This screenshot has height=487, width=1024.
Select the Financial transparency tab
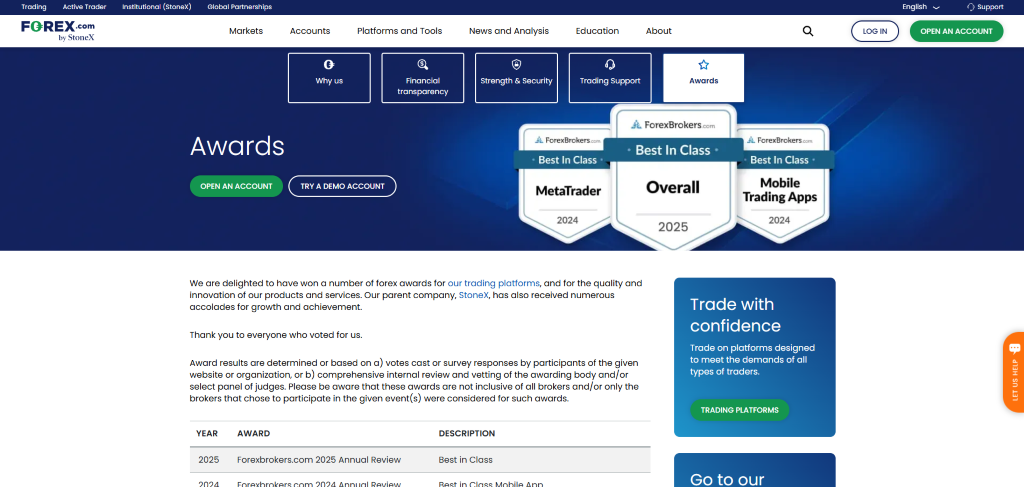point(423,78)
